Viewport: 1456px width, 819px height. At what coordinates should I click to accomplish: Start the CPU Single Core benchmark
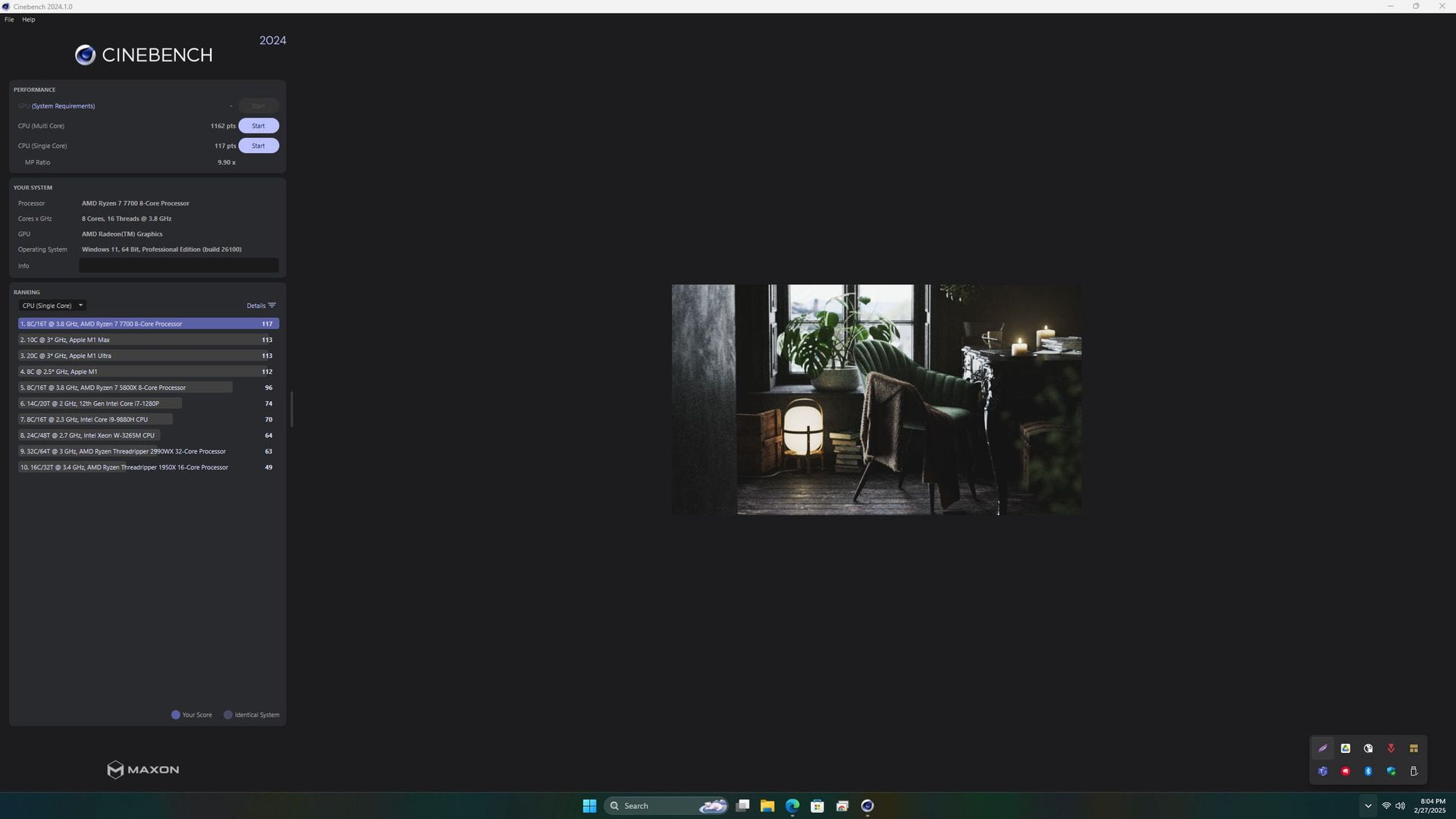(259, 146)
